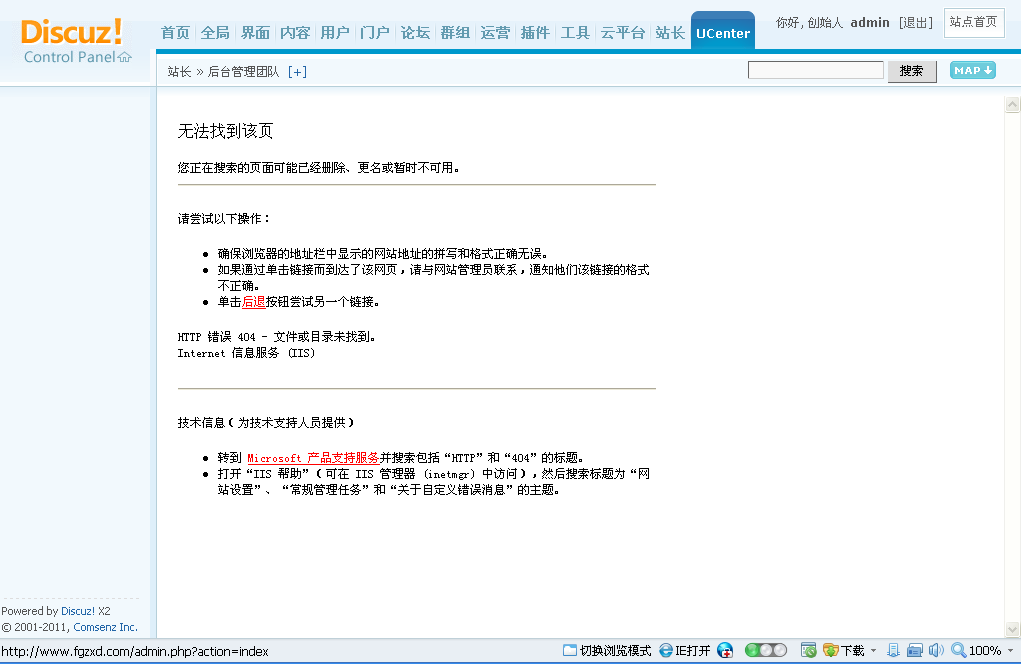
Task: Click the Discuz! logo
Action: 72,31
